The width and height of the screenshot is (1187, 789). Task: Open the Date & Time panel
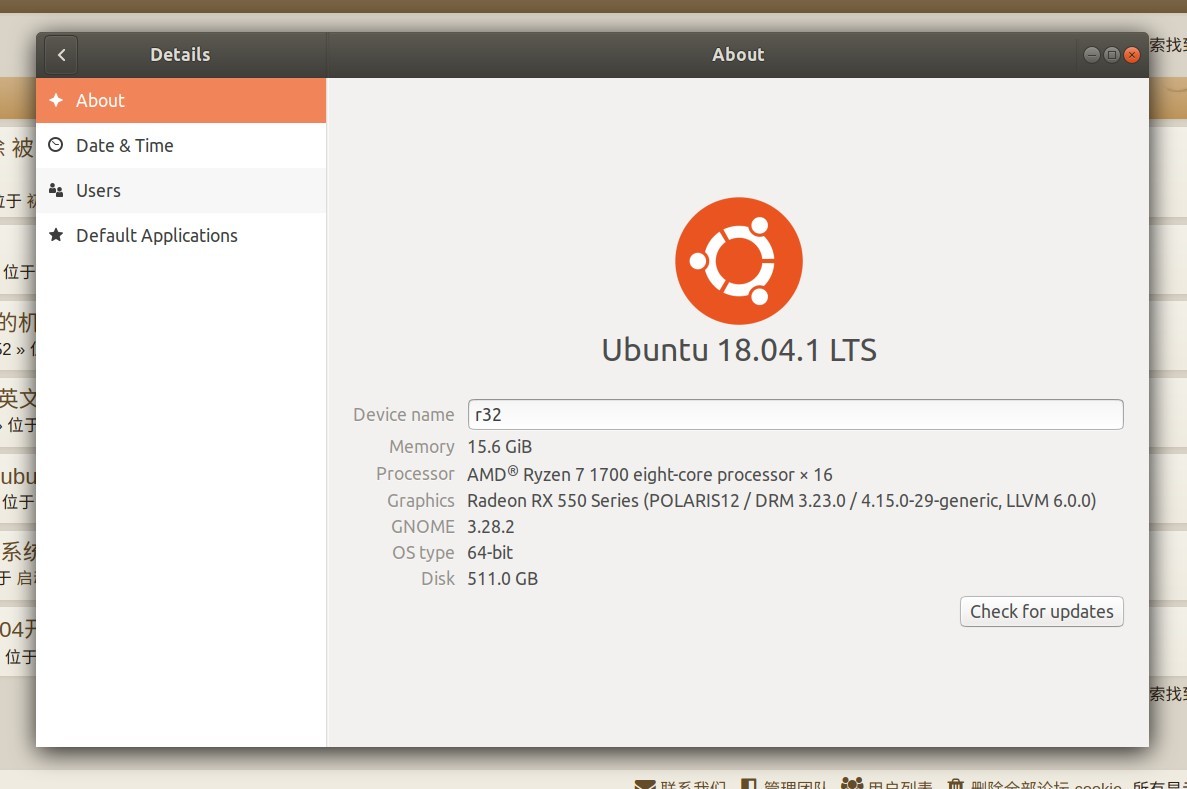(x=181, y=145)
